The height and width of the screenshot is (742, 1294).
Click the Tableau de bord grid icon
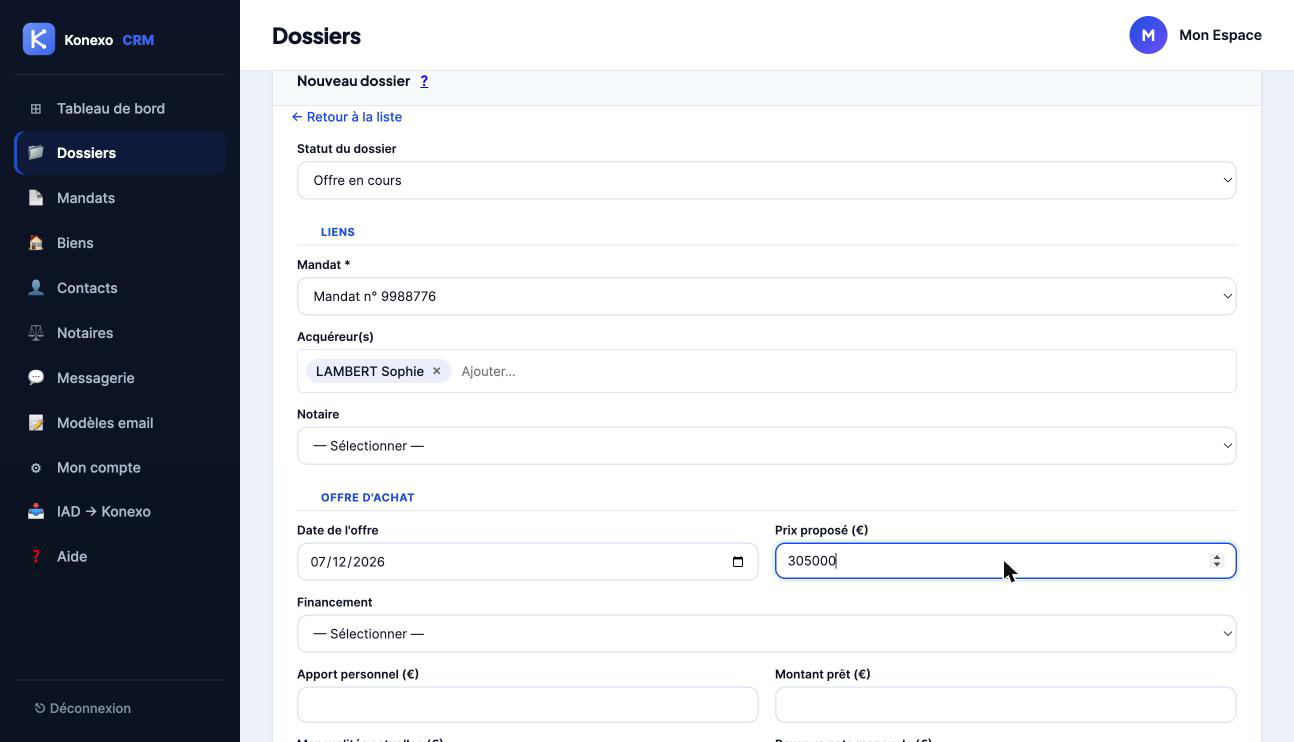tap(36, 108)
